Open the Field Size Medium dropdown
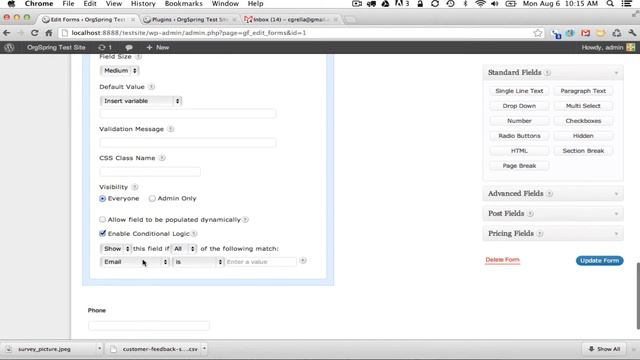The height and width of the screenshot is (360, 640). pyautogui.click(x=119, y=71)
